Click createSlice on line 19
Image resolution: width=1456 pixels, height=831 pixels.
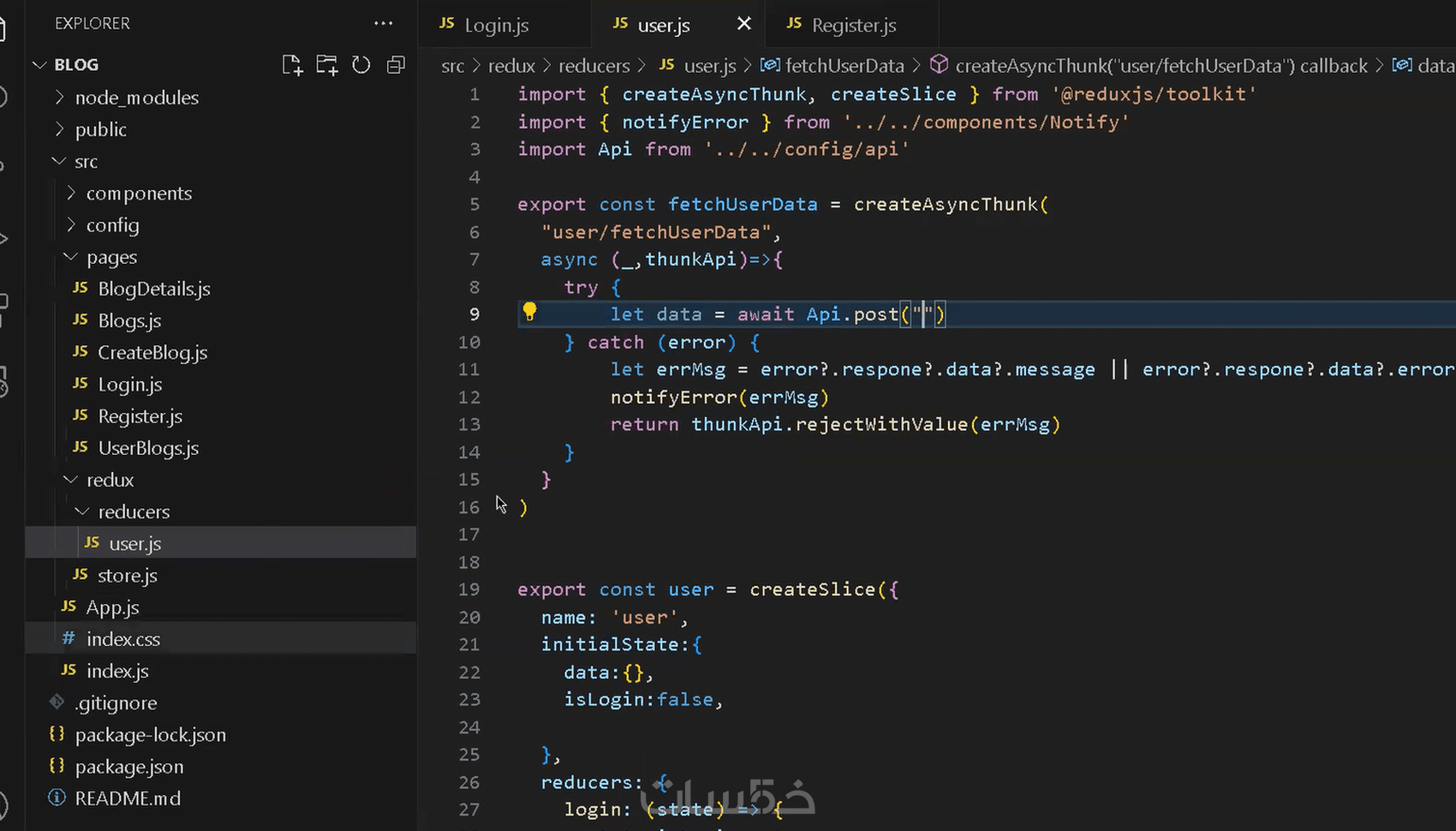[x=812, y=589]
